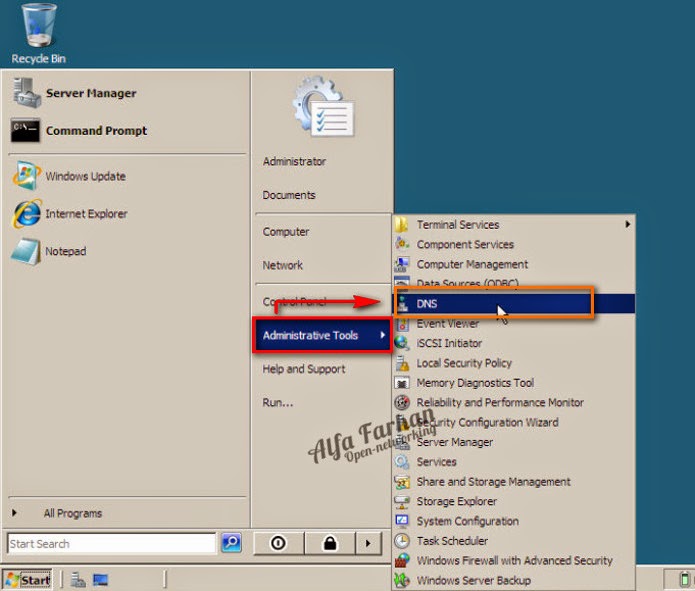The height and width of the screenshot is (591, 695).
Task: Select Windows Server Backup text
Action: click(x=473, y=580)
